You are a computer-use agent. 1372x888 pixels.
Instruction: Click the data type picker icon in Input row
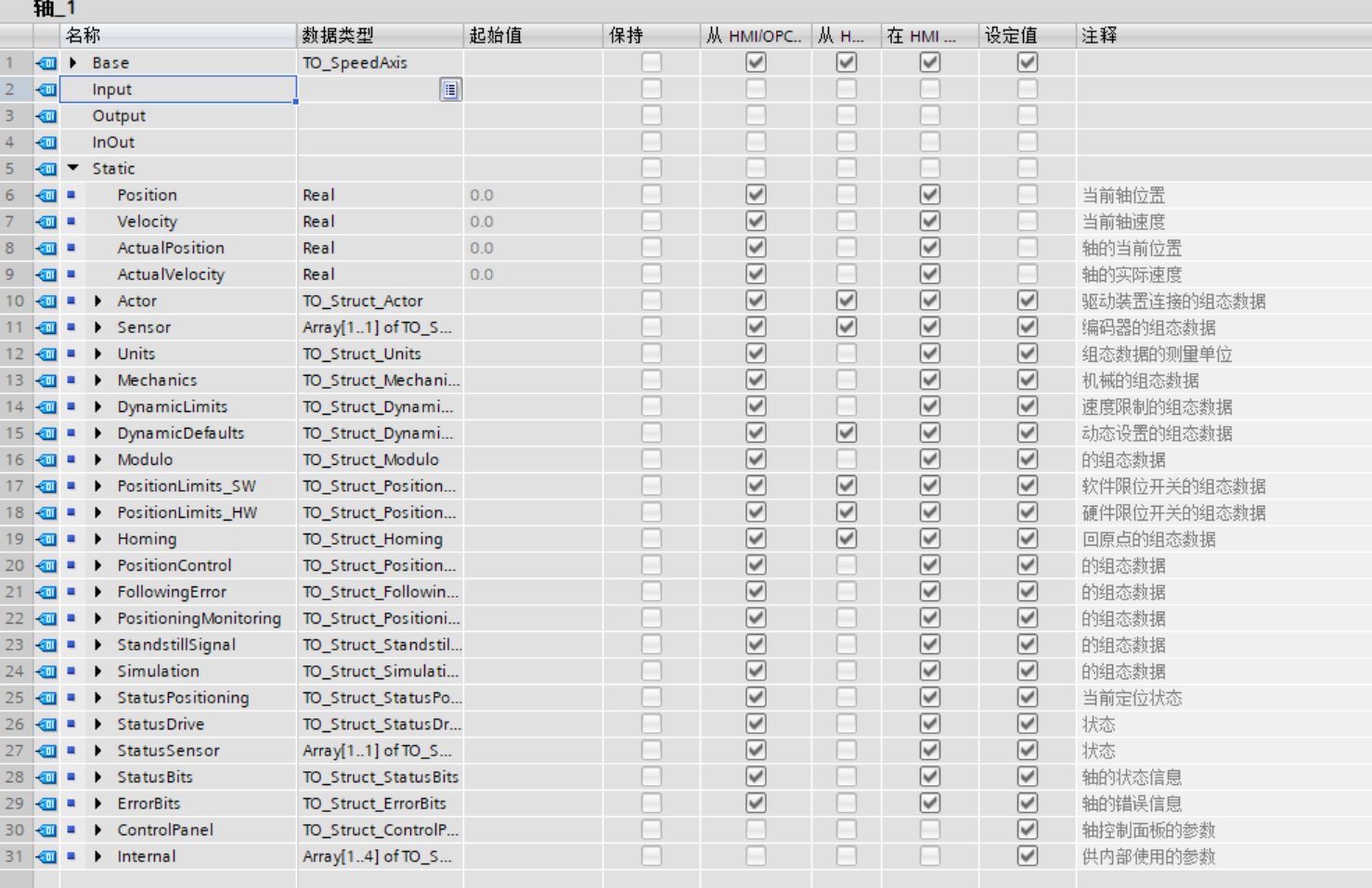[450, 90]
